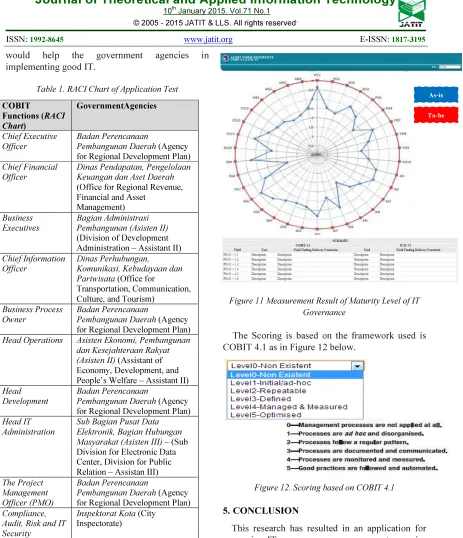Click the Business Executives cell
This screenshot has width=463, height=538.
coord(36,233)
